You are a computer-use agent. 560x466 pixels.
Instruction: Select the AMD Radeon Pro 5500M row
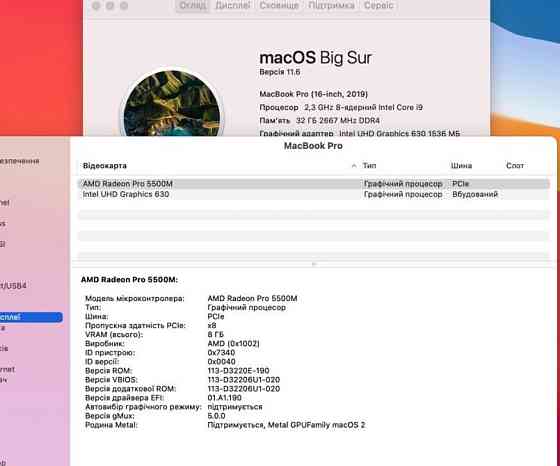click(x=314, y=184)
